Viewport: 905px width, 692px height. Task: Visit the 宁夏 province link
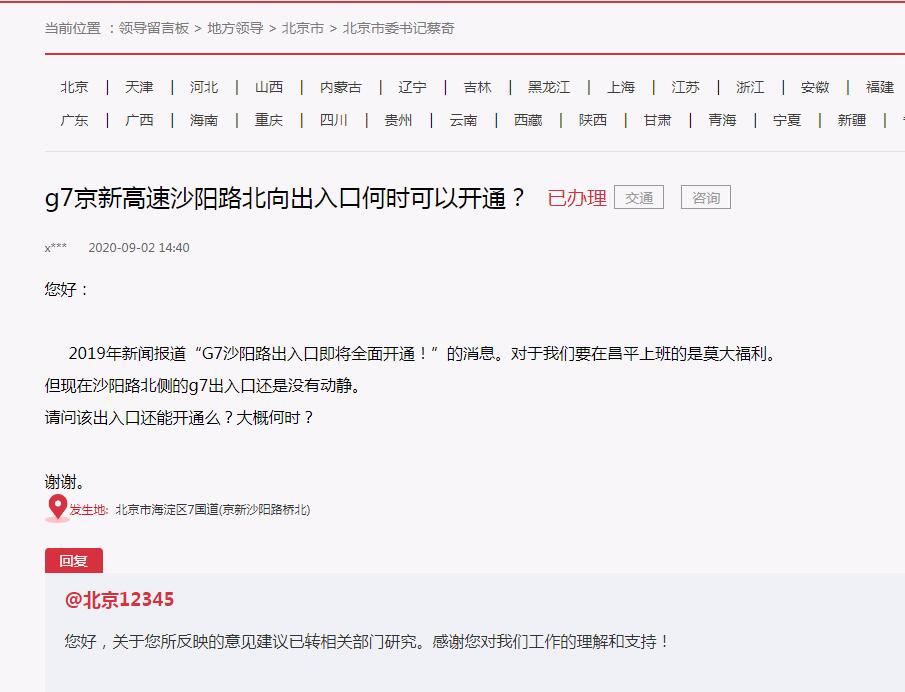point(787,120)
